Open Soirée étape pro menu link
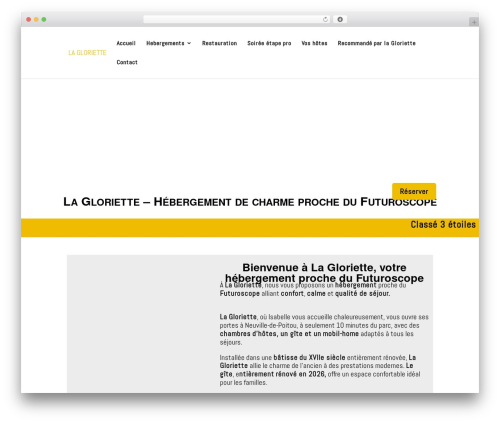The image size is (500, 423). coord(269,43)
